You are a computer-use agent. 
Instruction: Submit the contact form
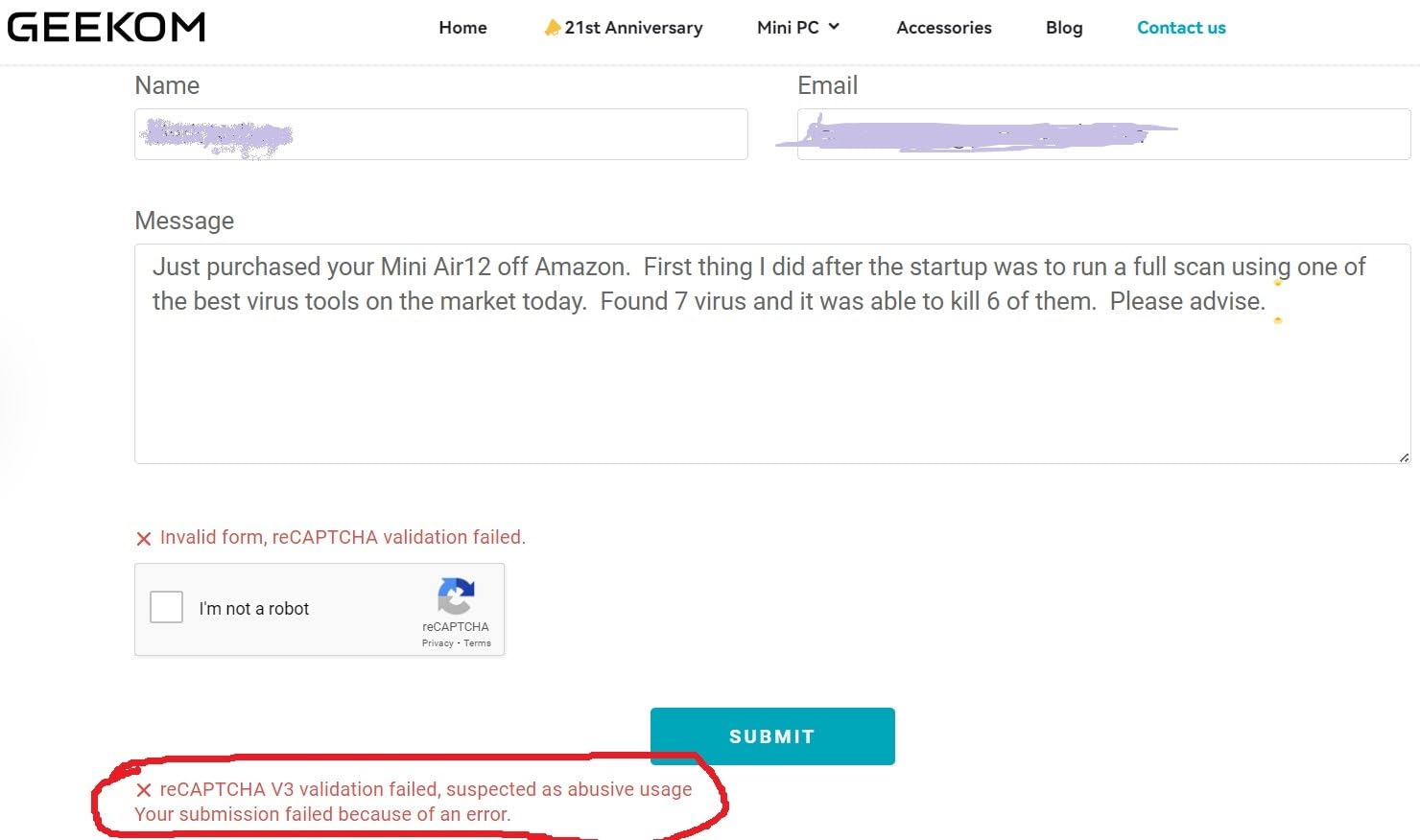point(772,736)
